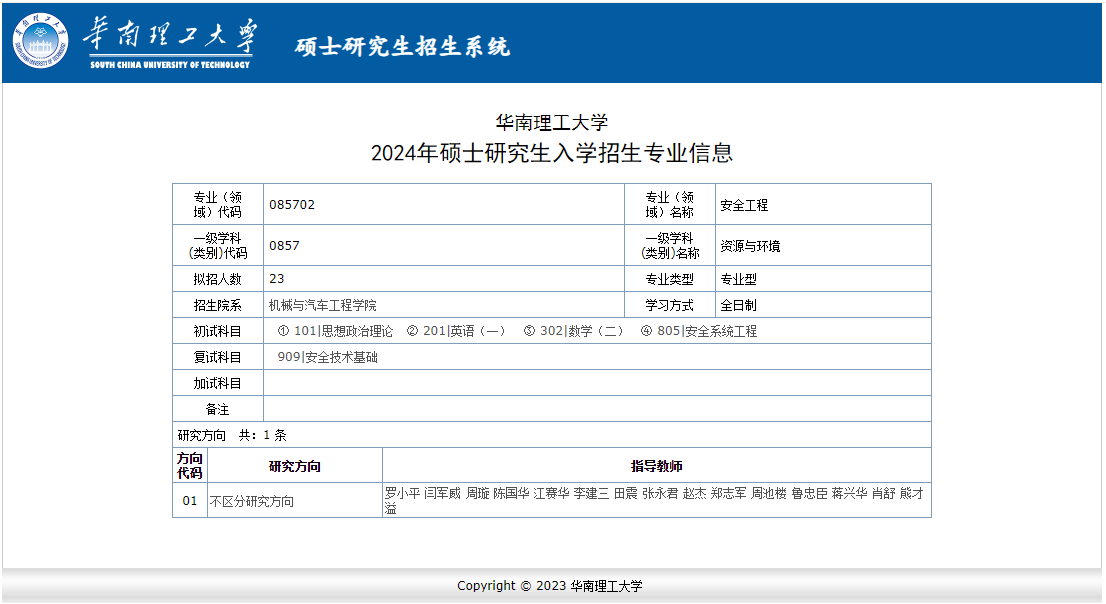Viewport: 1106px width, 604px height.
Task: Select the heading 华南理工大学 above the table
Action: [552, 123]
